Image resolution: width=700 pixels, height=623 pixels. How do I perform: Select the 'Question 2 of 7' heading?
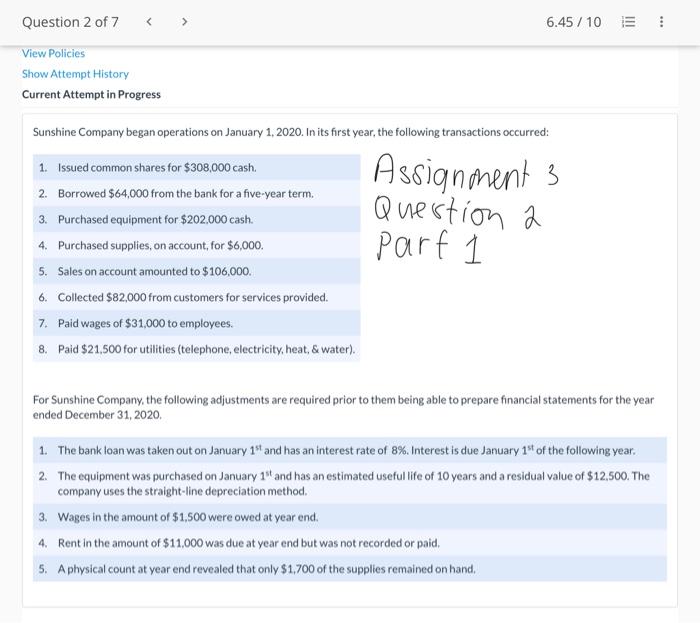pos(70,22)
